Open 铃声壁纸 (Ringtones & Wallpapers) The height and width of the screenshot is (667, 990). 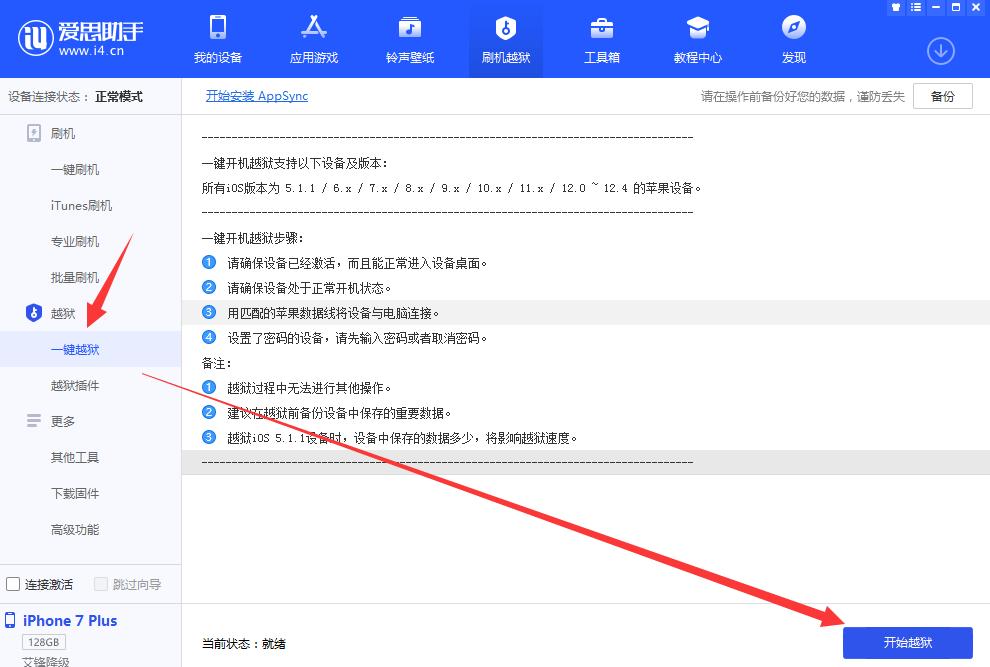tap(409, 40)
